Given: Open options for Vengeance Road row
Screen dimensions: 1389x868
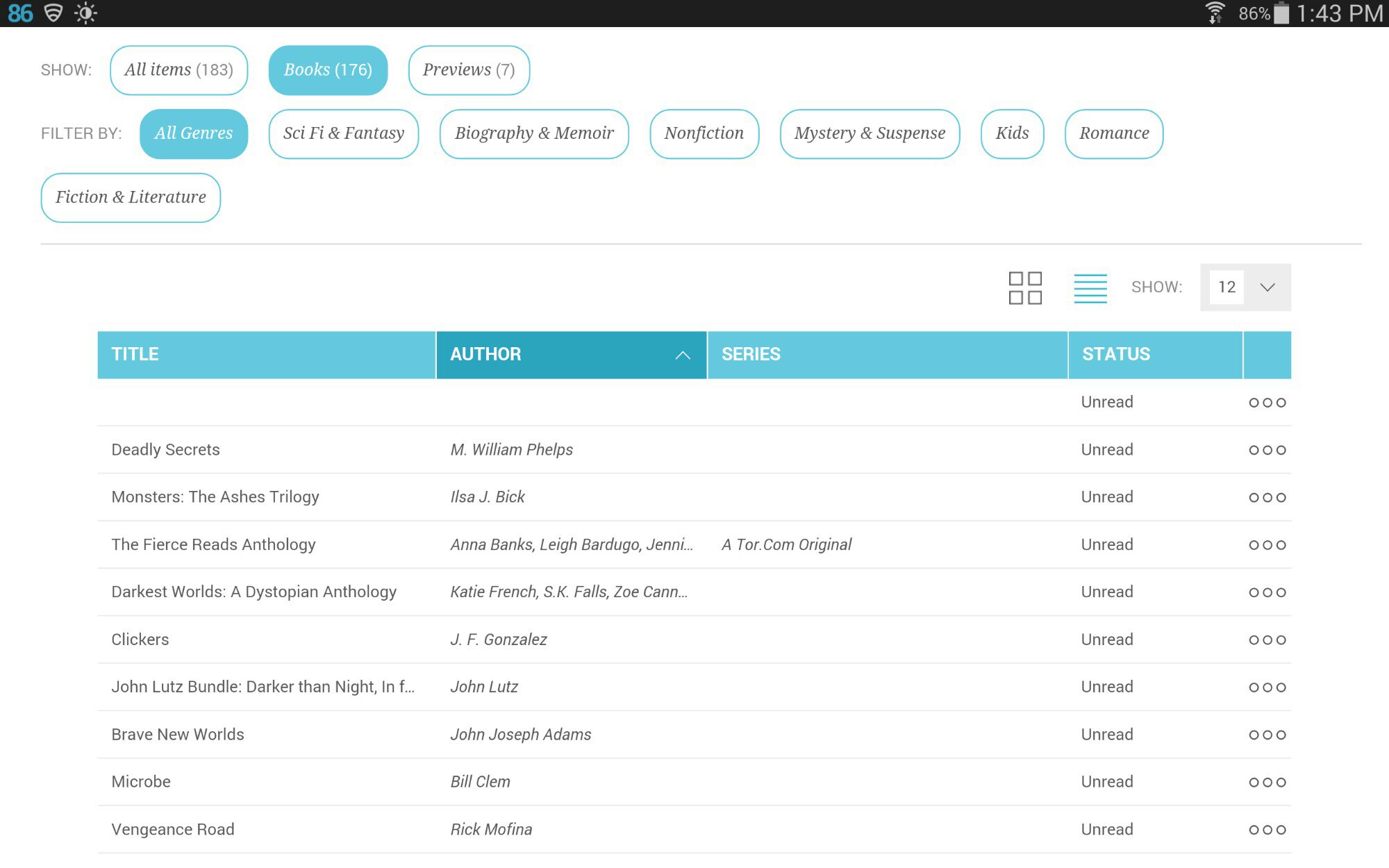Looking at the screenshot, I should [1267, 830].
